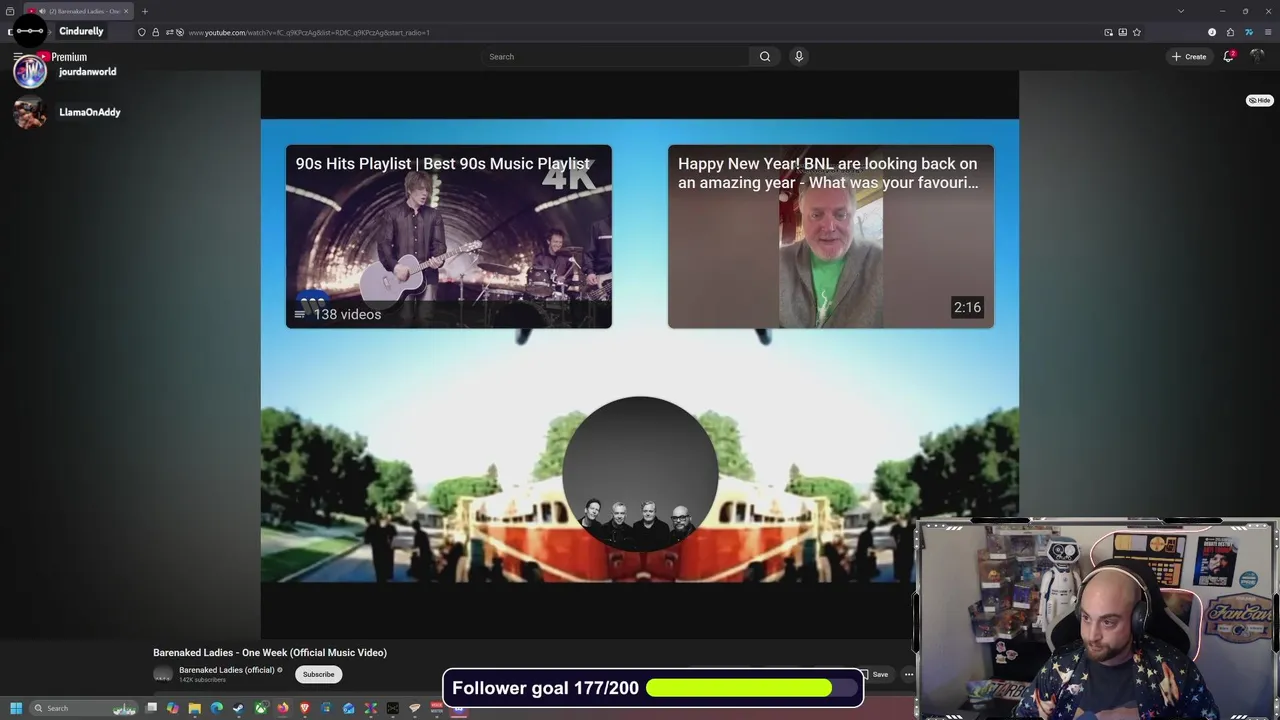Screen dimensions: 1280x720
Task: Click the tracking protection shield icon
Action: point(142,32)
